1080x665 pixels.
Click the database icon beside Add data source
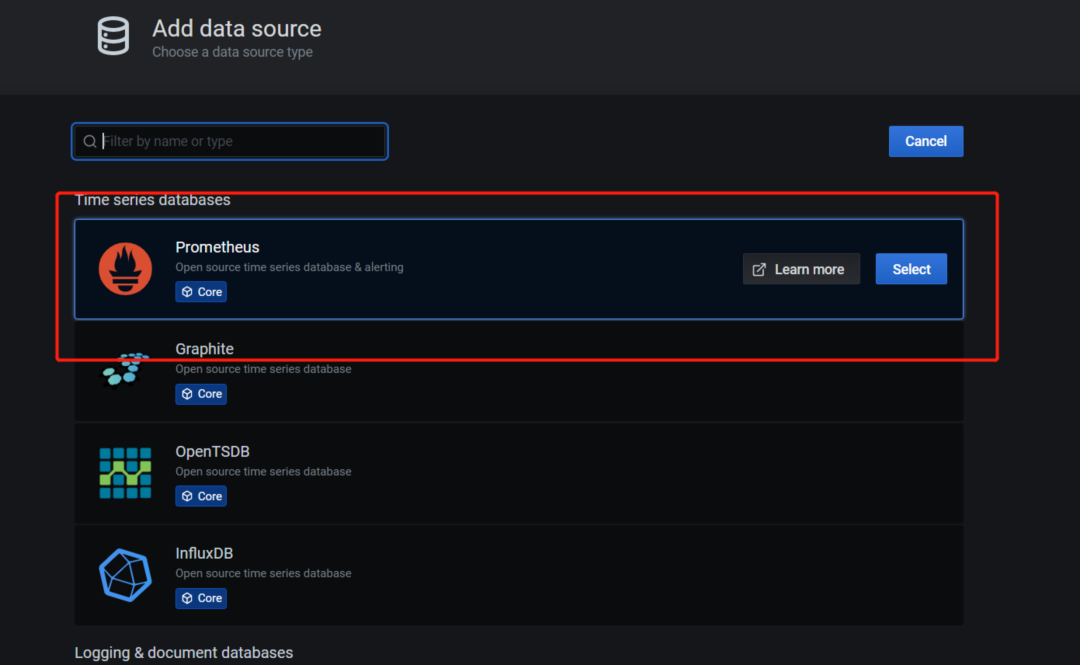(113, 36)
